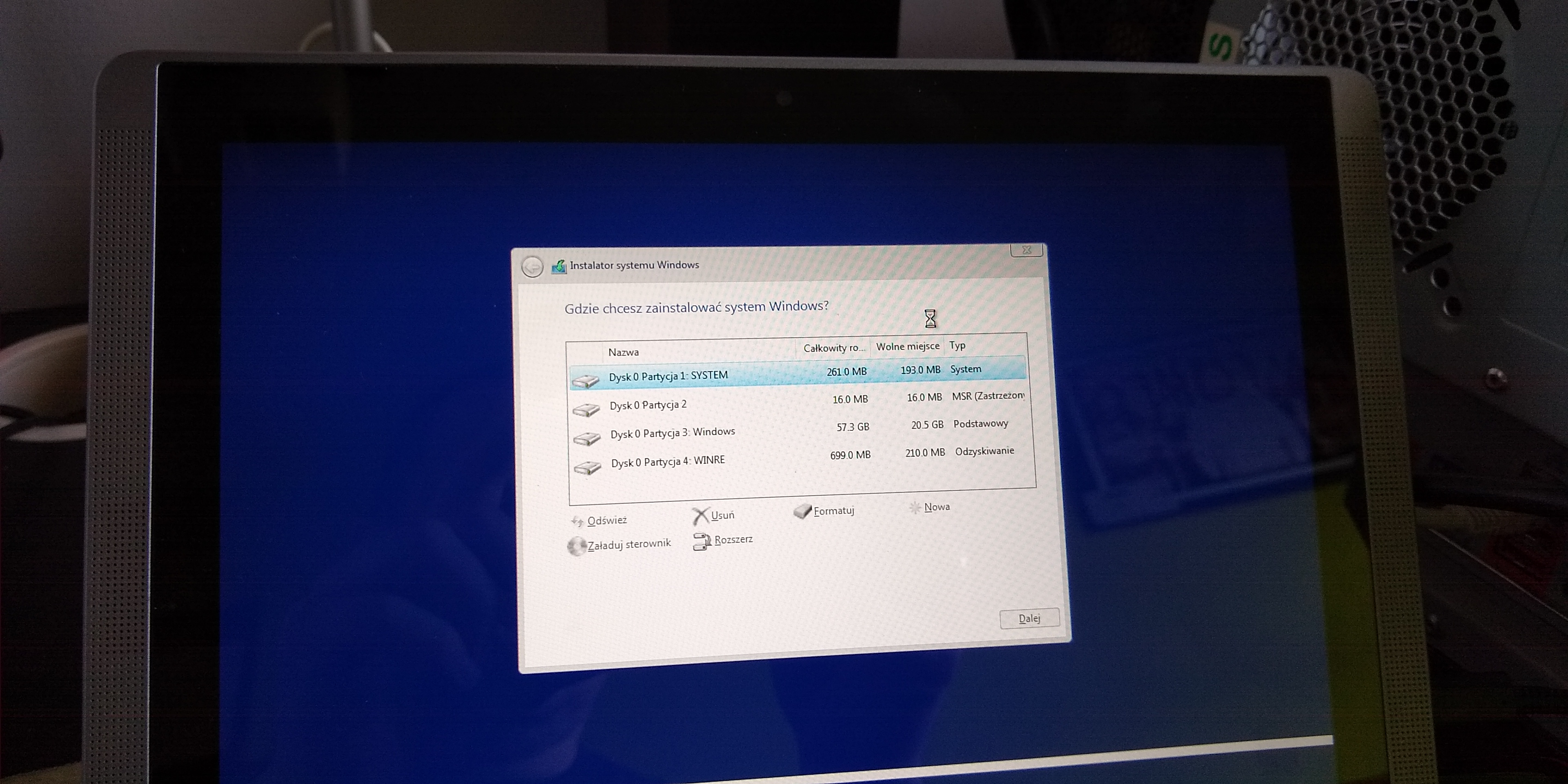Format partition with Formatuj link
1568x784 pixels.
[x=834, y=511]
